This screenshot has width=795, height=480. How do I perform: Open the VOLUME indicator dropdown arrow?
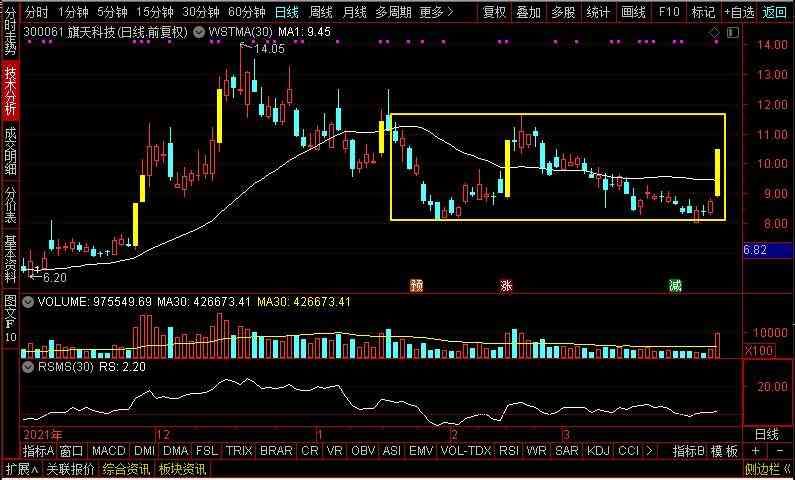point(27,301)
